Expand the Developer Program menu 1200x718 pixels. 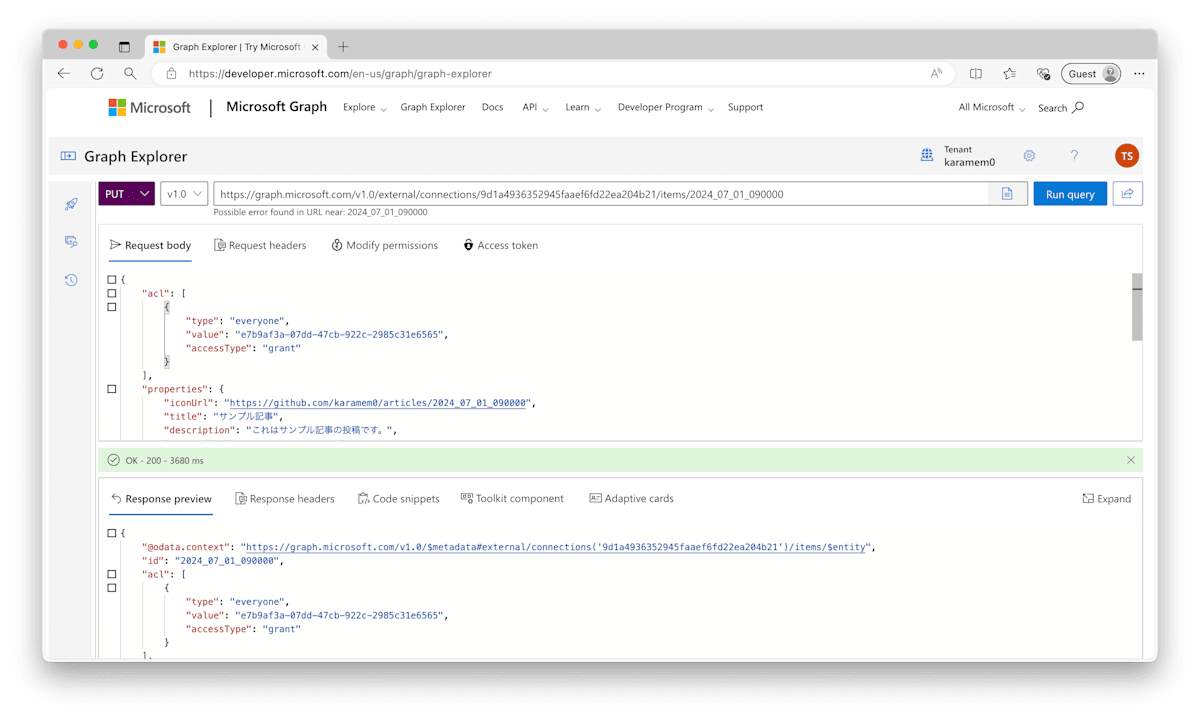click(666, 107)
